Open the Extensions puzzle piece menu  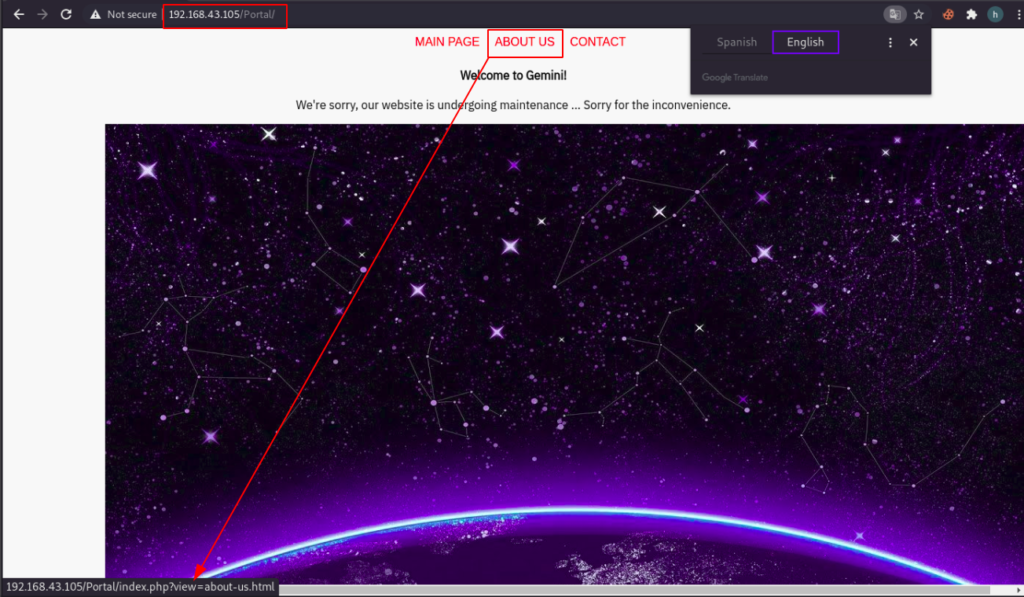(x=972, y=14)
